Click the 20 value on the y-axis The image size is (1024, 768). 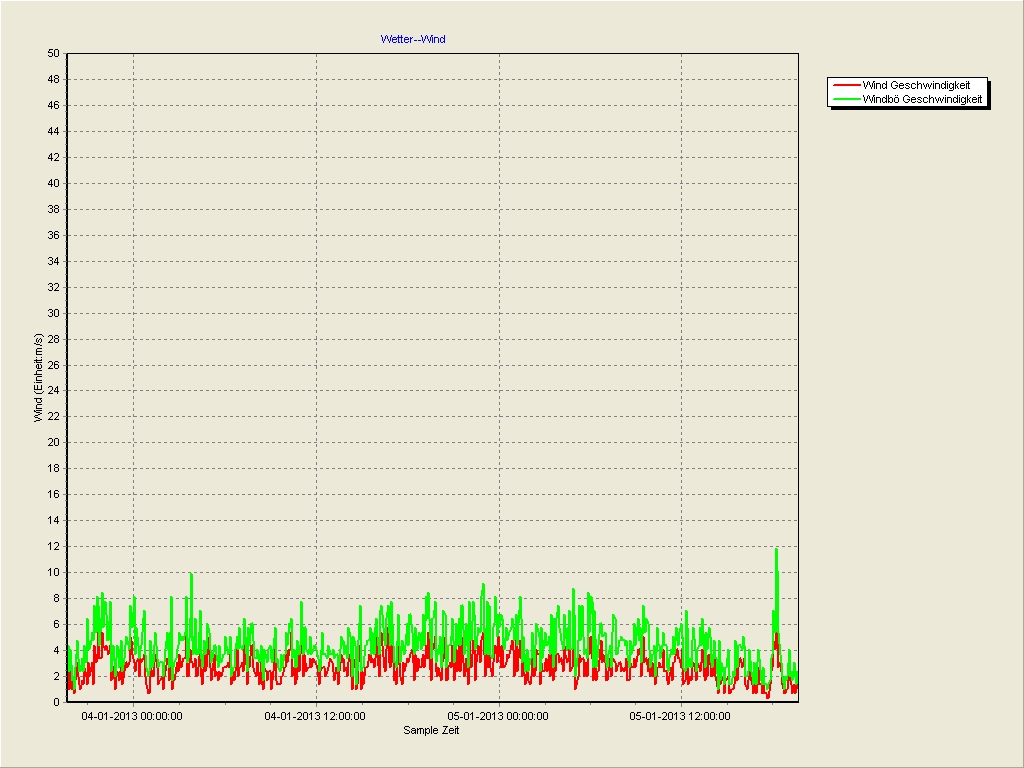point(53,442)
